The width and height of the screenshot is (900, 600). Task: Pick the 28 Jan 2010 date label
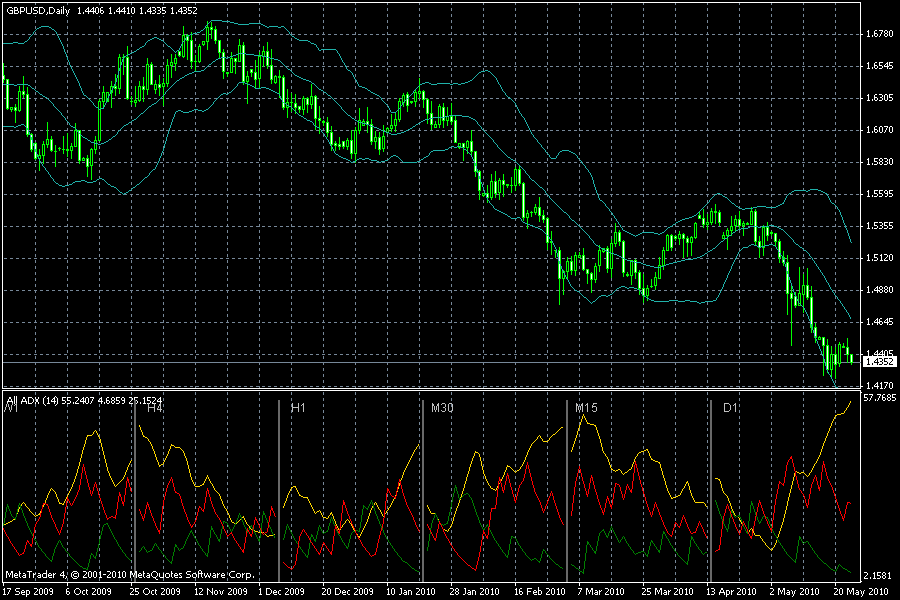[474, 591]
